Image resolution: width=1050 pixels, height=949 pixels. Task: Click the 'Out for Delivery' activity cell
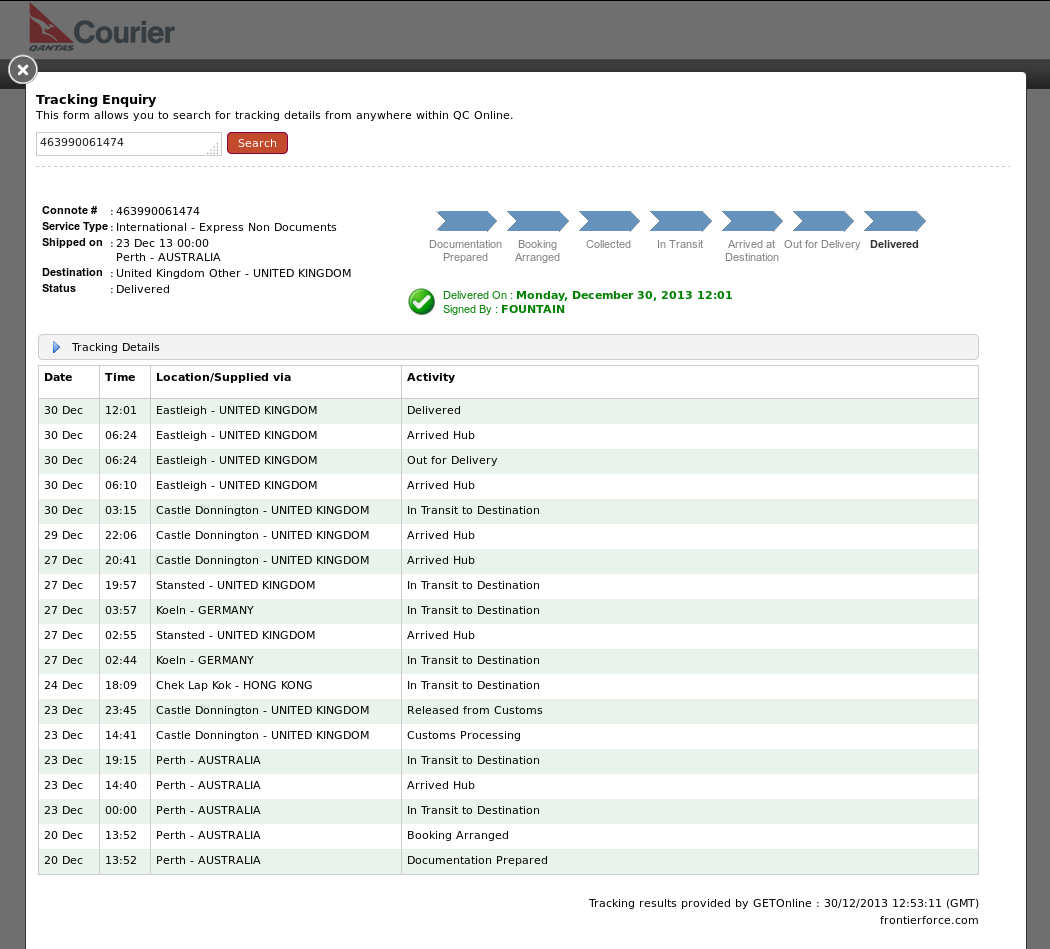coord(452,460)
